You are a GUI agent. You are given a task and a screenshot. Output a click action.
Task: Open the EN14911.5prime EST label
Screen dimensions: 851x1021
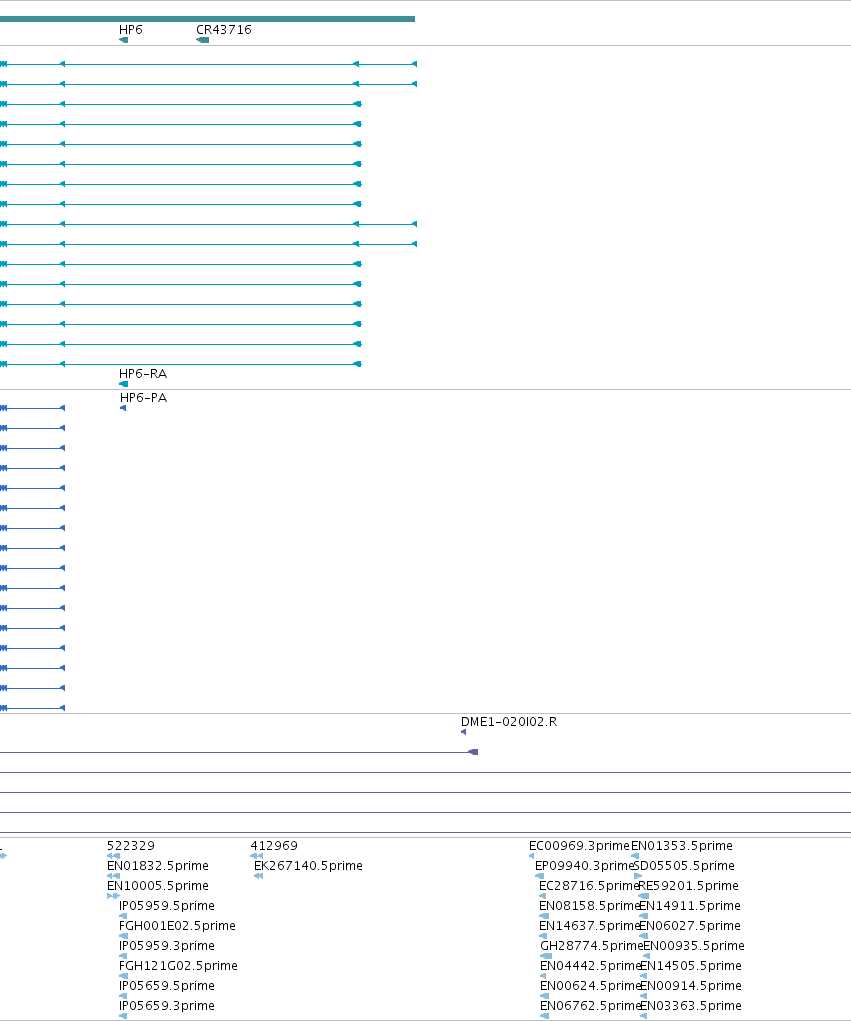(x=690, y=906)
